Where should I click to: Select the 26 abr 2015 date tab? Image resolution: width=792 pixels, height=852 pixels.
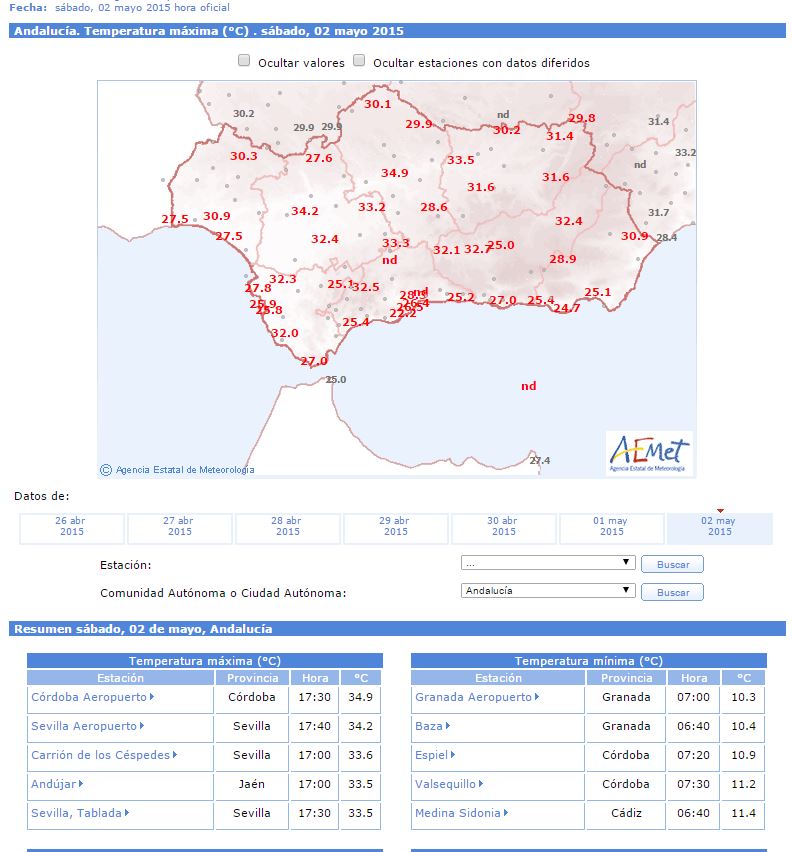71,528
